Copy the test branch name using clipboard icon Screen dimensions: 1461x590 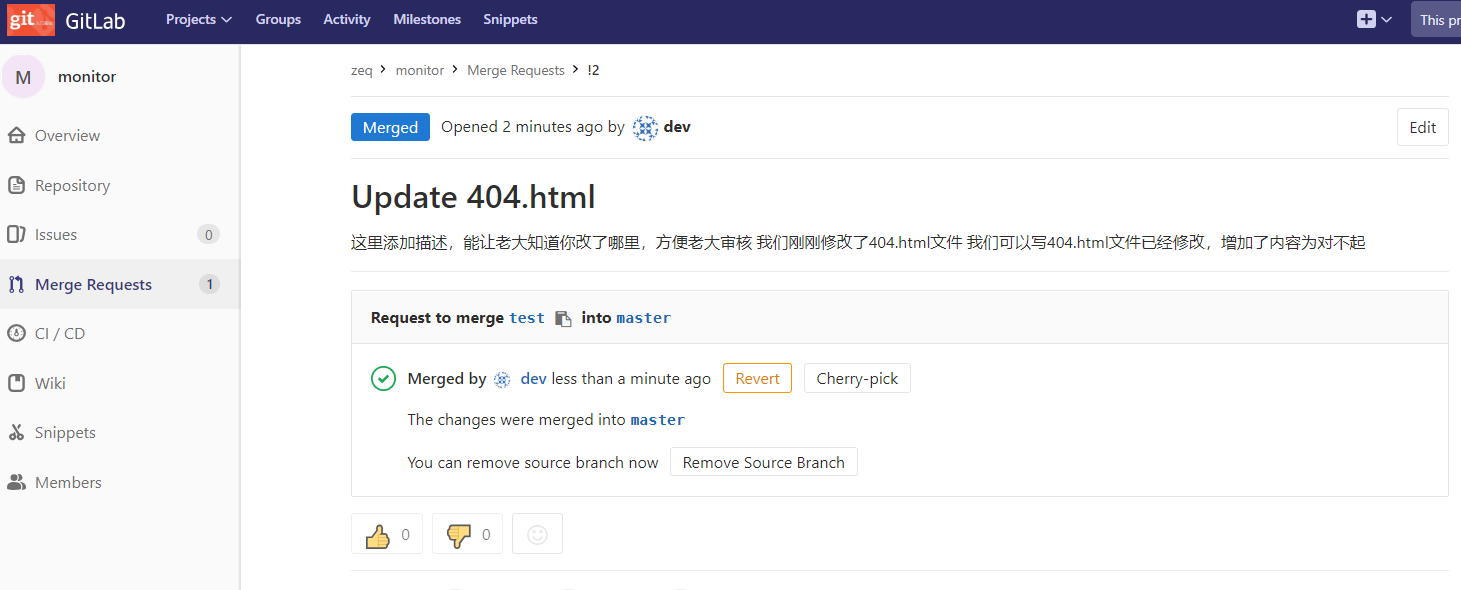point(562,317)
